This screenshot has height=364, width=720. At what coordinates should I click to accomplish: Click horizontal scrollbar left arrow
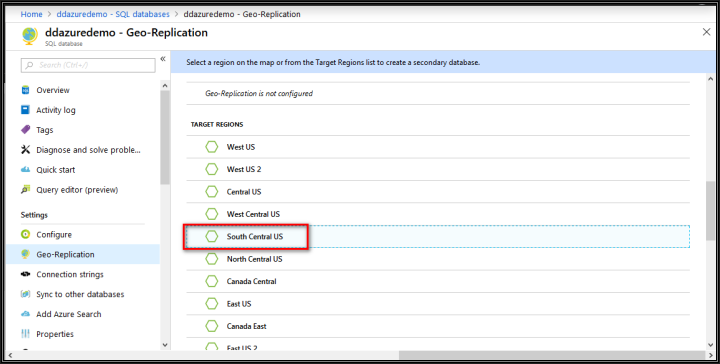10,355
